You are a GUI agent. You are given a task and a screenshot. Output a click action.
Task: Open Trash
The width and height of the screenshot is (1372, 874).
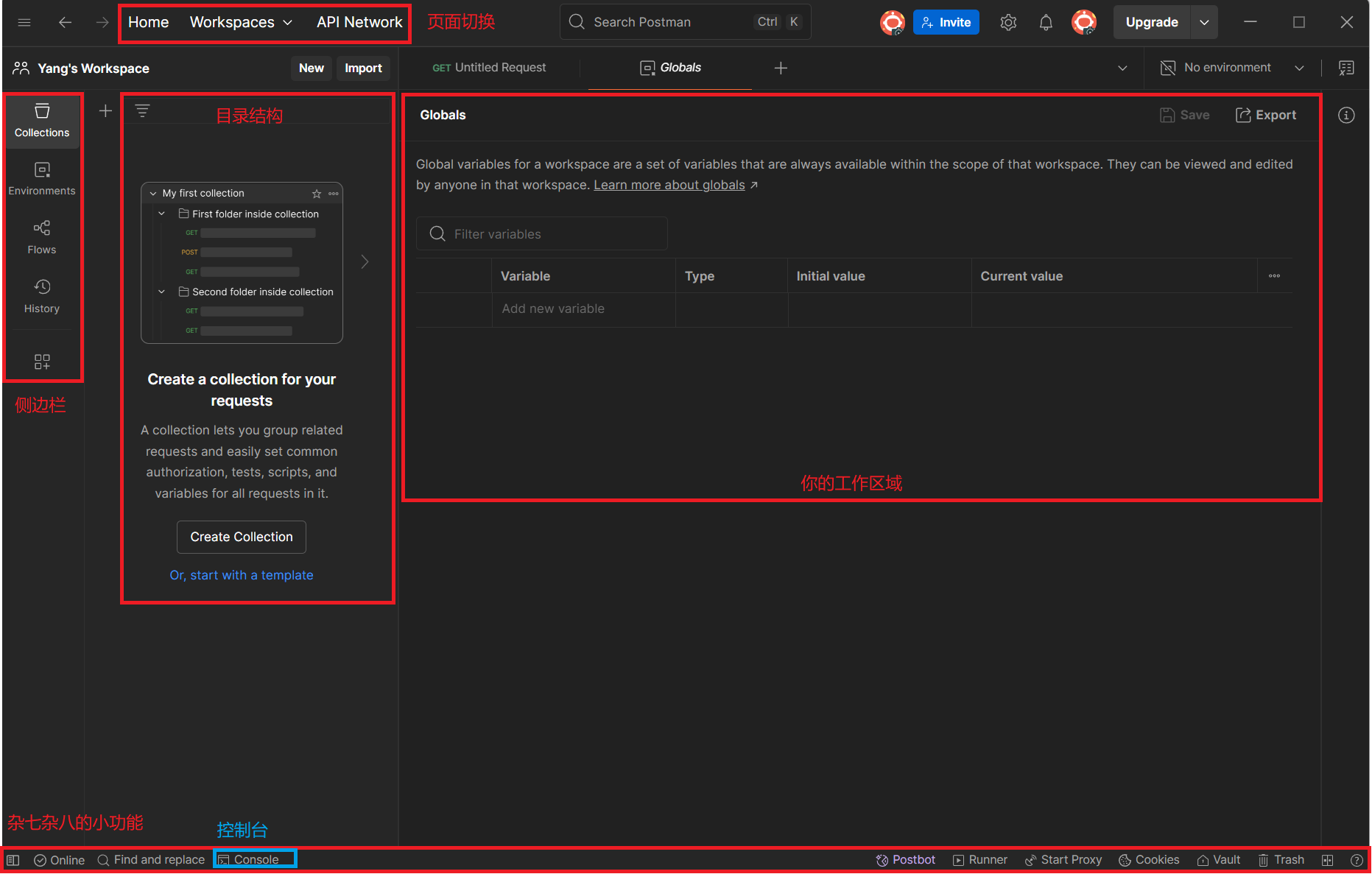tap(1281, 860)
